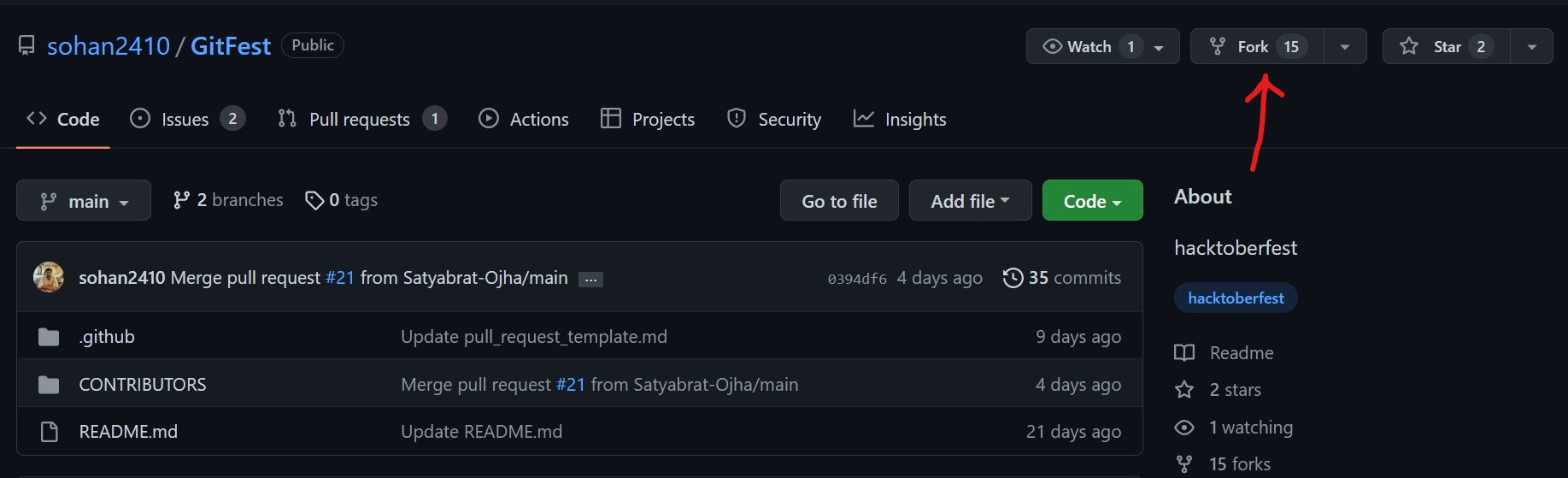Open the Issues tab

tap(187, 119)
